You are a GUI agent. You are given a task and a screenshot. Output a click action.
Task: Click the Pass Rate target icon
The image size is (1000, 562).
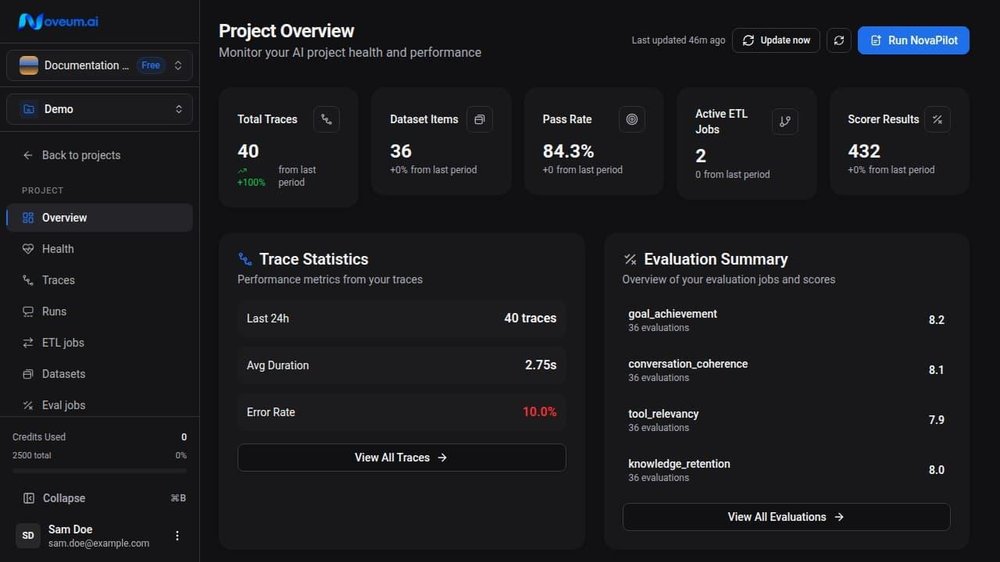coord(632,119)
